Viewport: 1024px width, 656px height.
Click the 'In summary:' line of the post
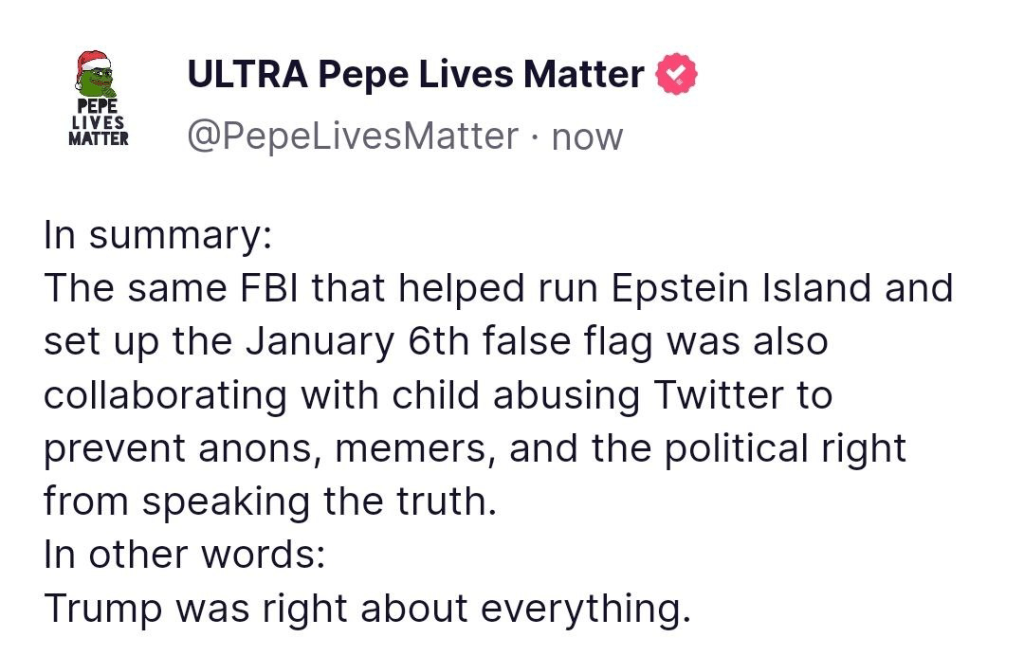(x=158, y=236)
